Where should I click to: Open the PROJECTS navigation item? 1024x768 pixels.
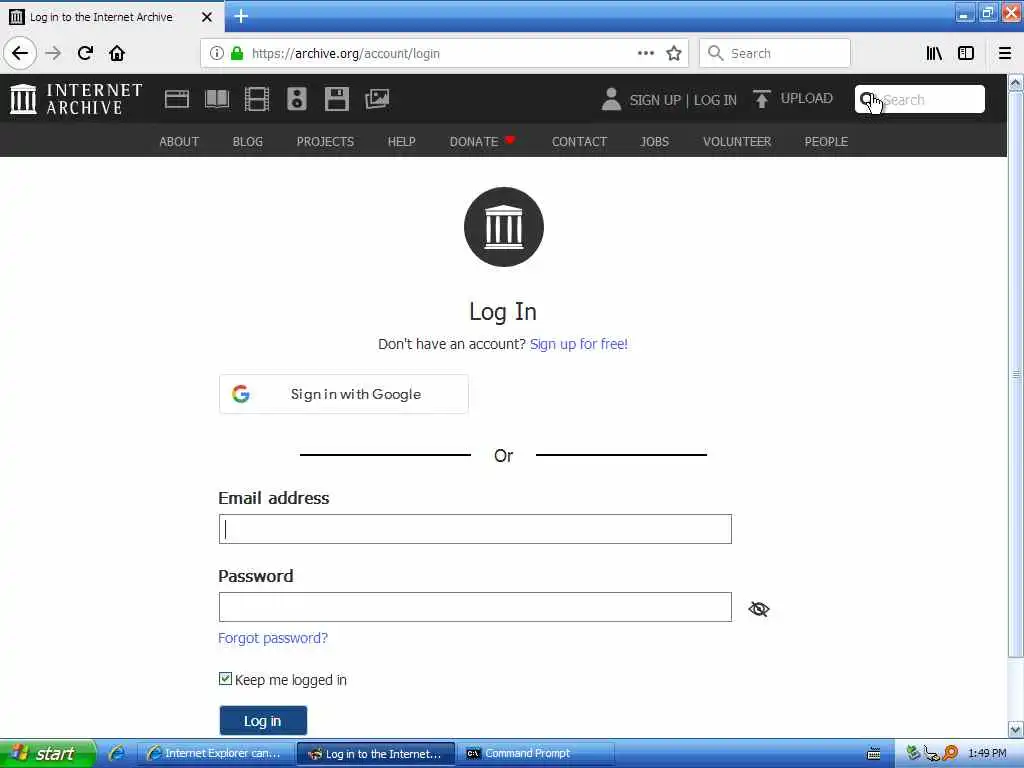point(325,142)
